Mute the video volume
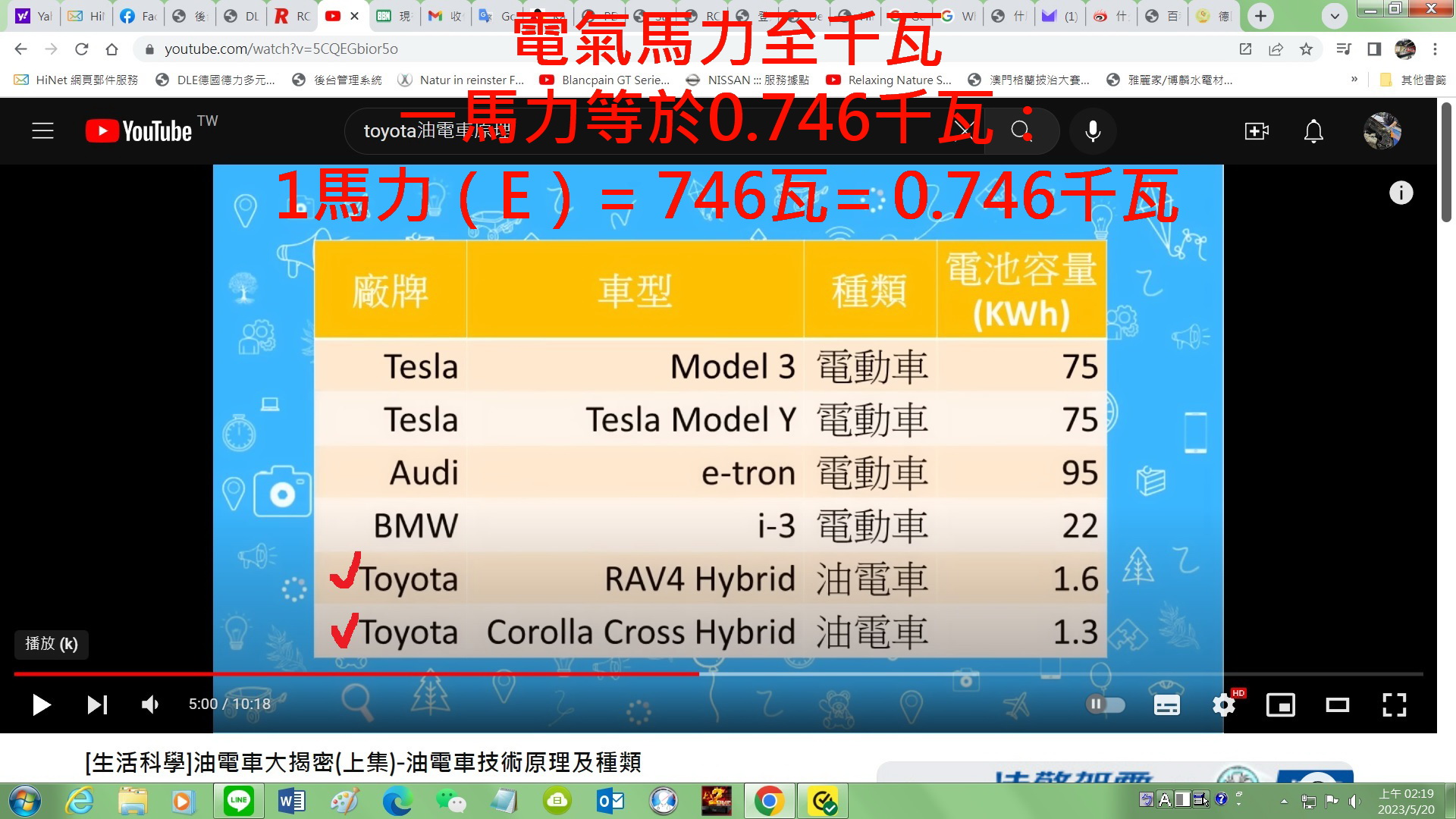1456x819 pixels. (149, 704)
